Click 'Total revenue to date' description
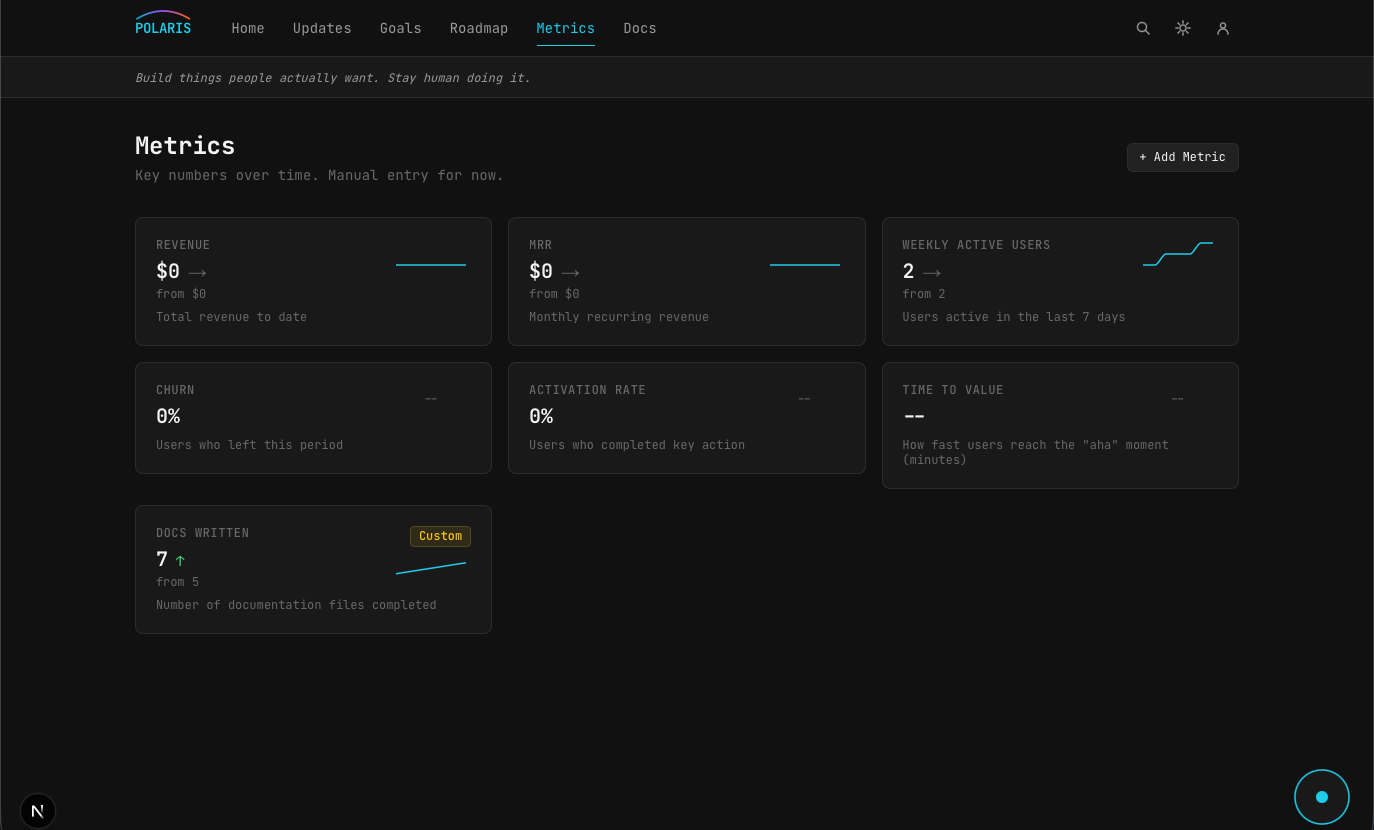 pos(231,317)
